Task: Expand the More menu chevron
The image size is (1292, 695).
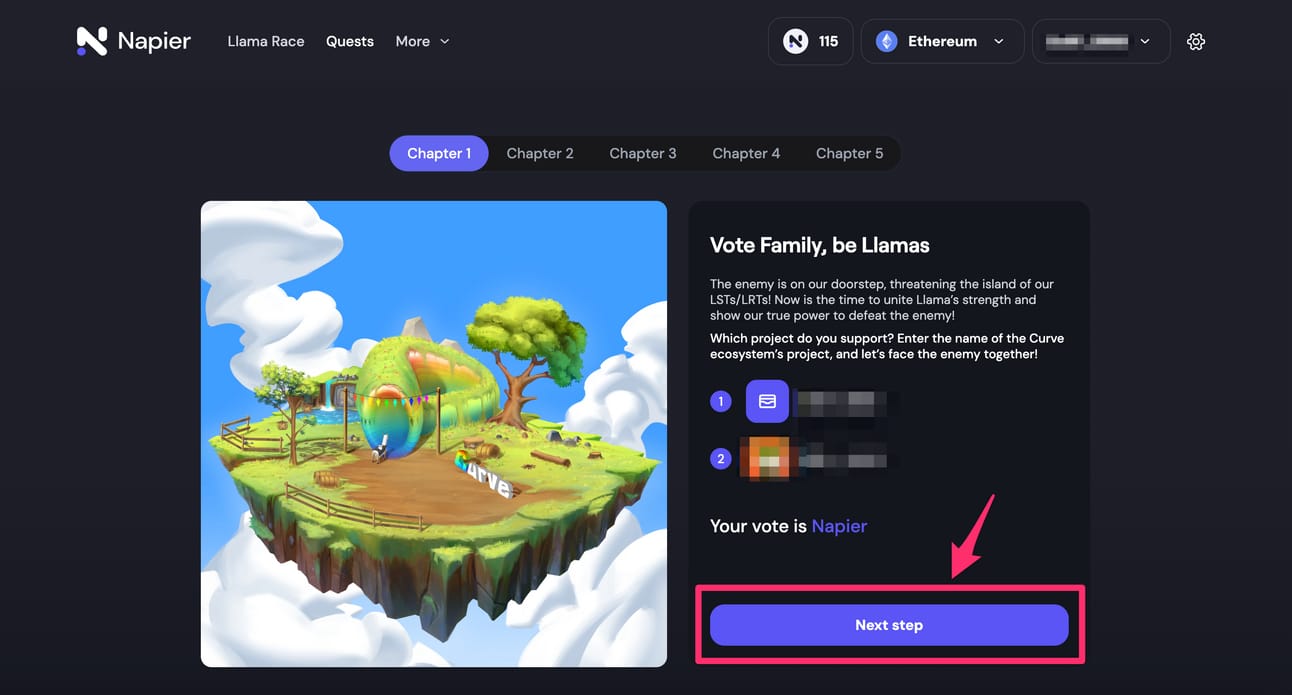Action: point(445,42)
